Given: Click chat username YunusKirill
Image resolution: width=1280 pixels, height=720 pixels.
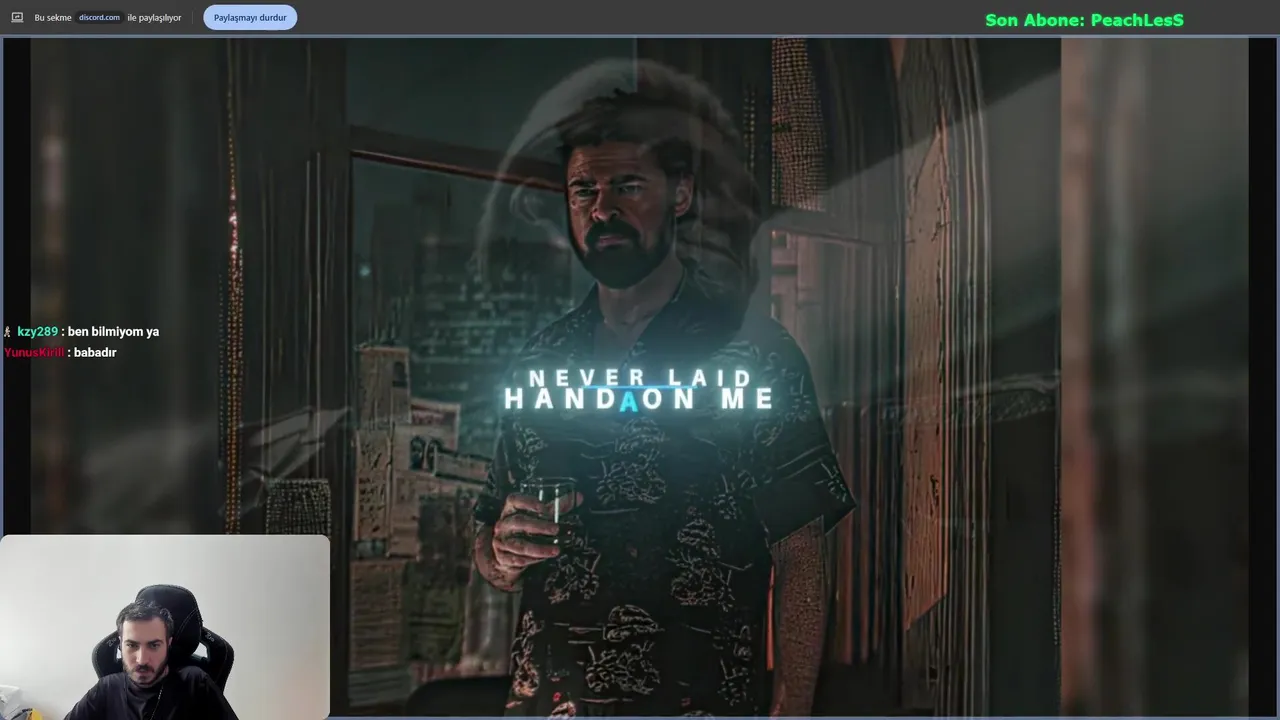Looking at the screenshot, I should pyautogui.click(x=34, y=352).
